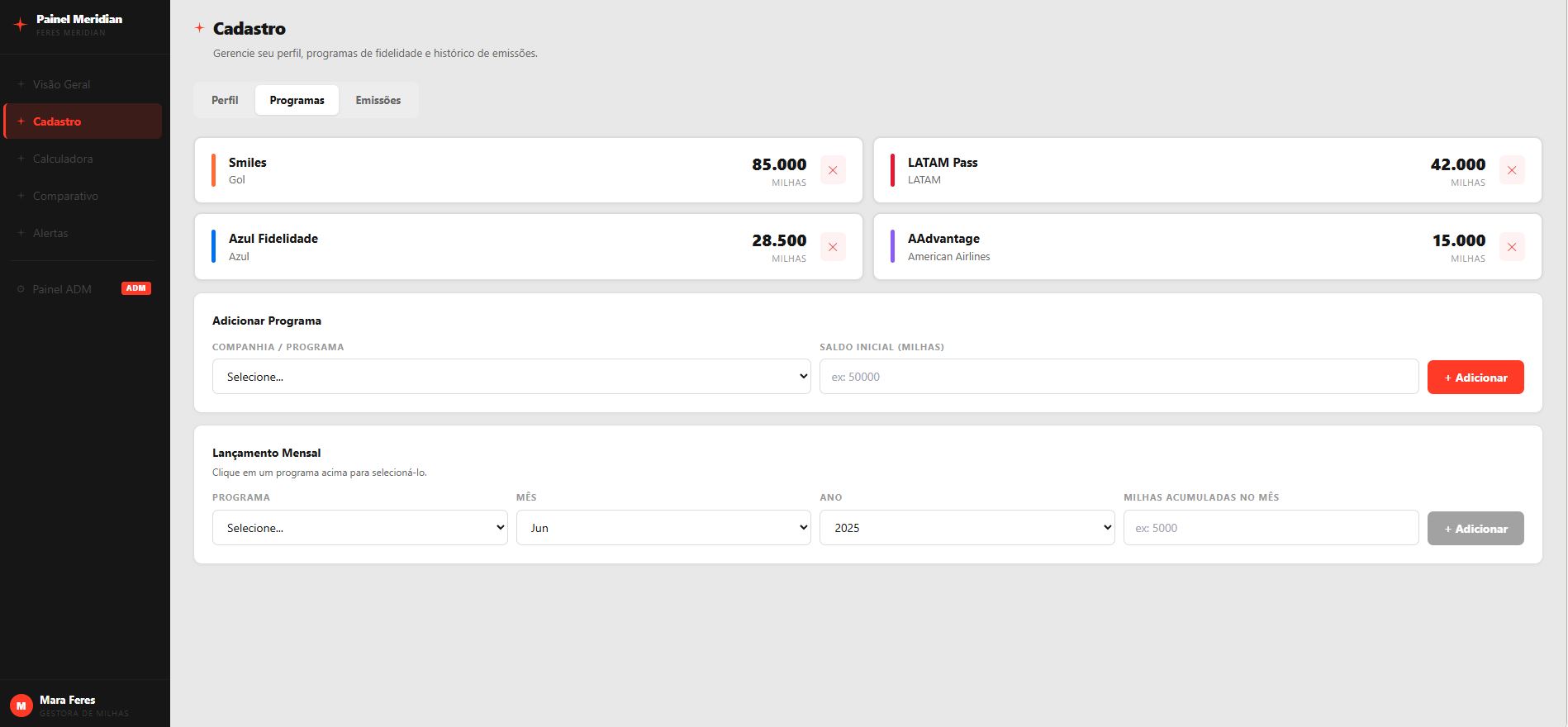The image size is (1568, 727).
Task: Click the red Adicionar button
Action: (x=1475, y=377)
